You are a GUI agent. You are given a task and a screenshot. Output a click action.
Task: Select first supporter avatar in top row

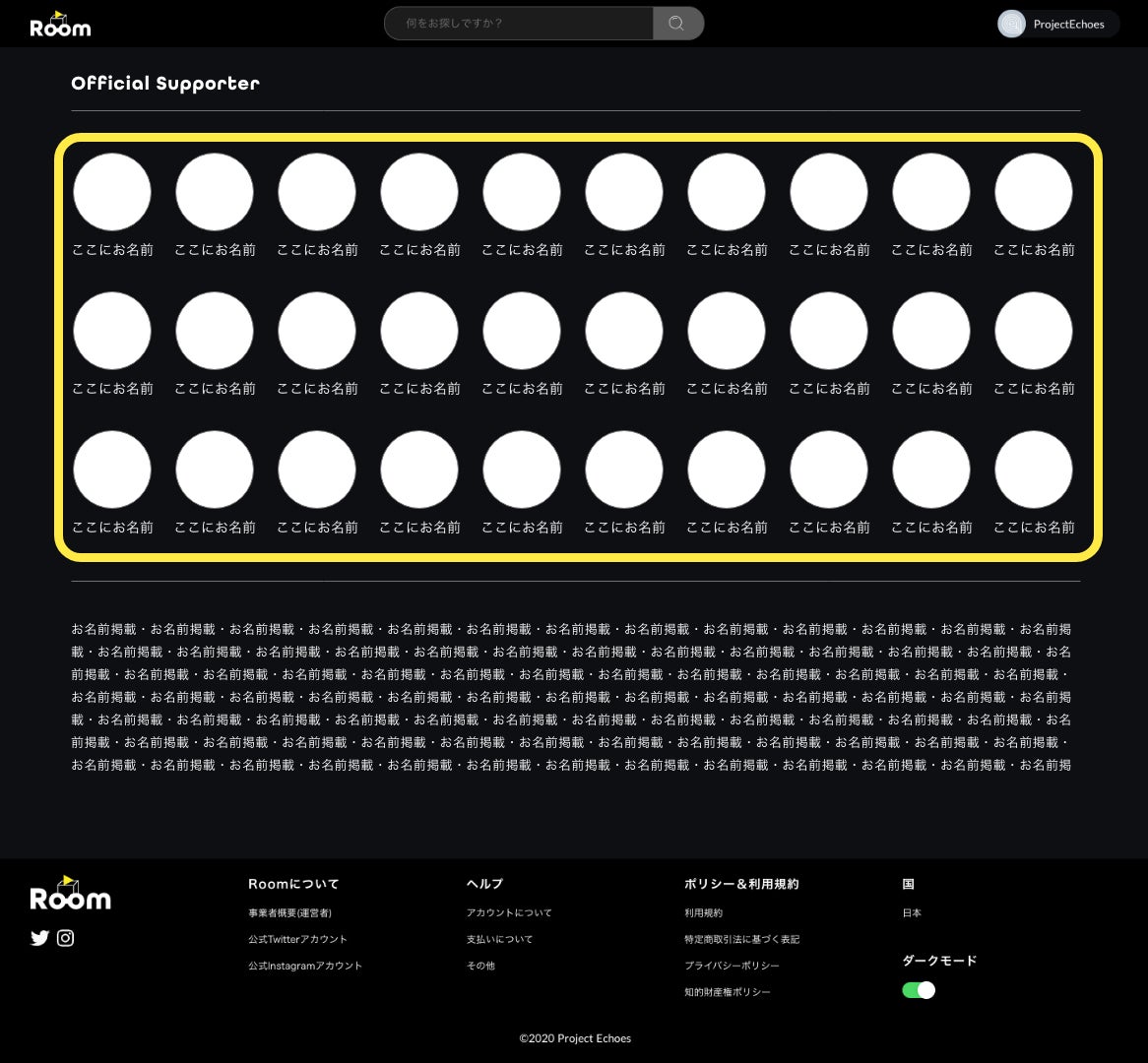pos(112,192)
